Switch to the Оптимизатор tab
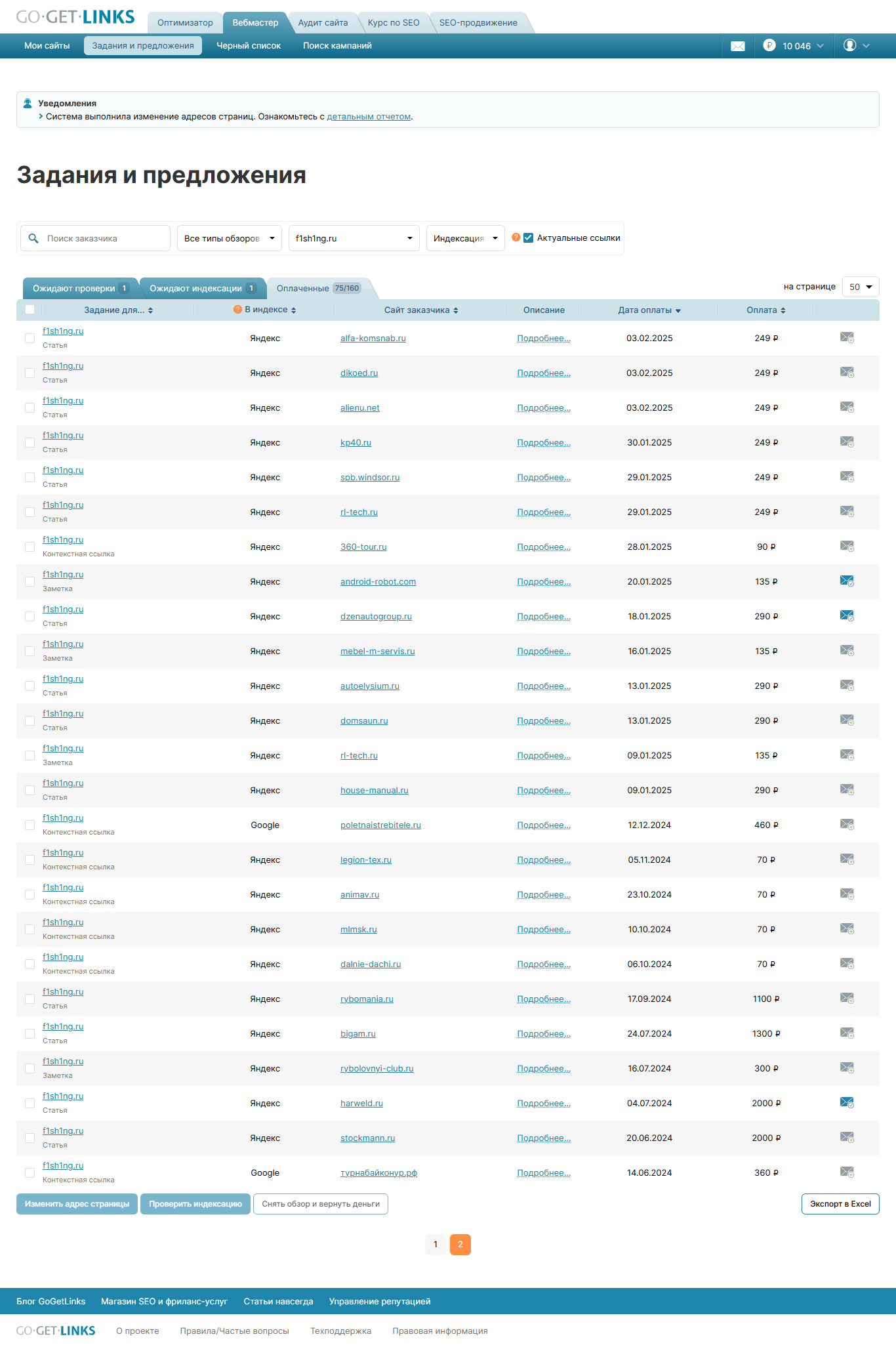Viewport: 896px width, 1347px height. click(x=185, y=22)
